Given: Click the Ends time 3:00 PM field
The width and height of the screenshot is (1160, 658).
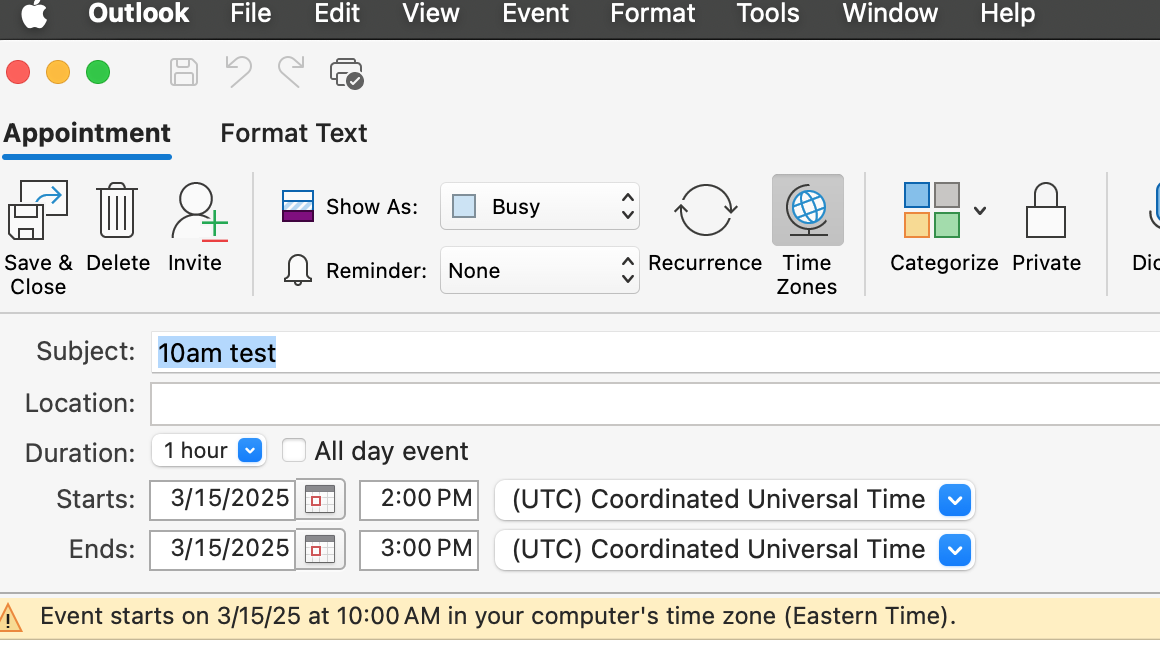Looking at the screenshot, I should (419, 550).
